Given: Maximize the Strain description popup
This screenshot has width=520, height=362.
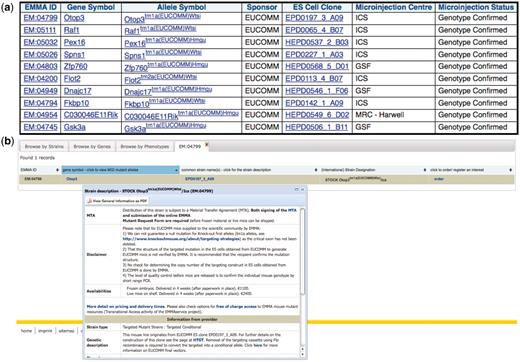Looking at the screenshot, I should pos(296,190).
